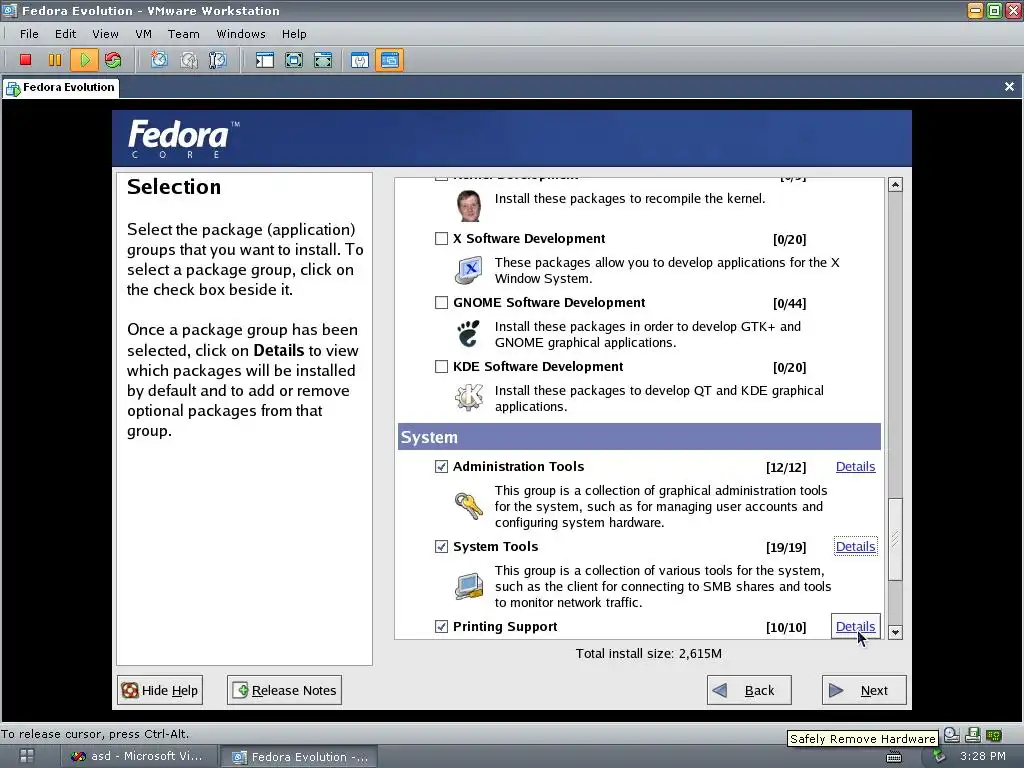Click the host taskbar start menu icon
This screenshot has height=768, width=1024.
[x=27, y=756]
